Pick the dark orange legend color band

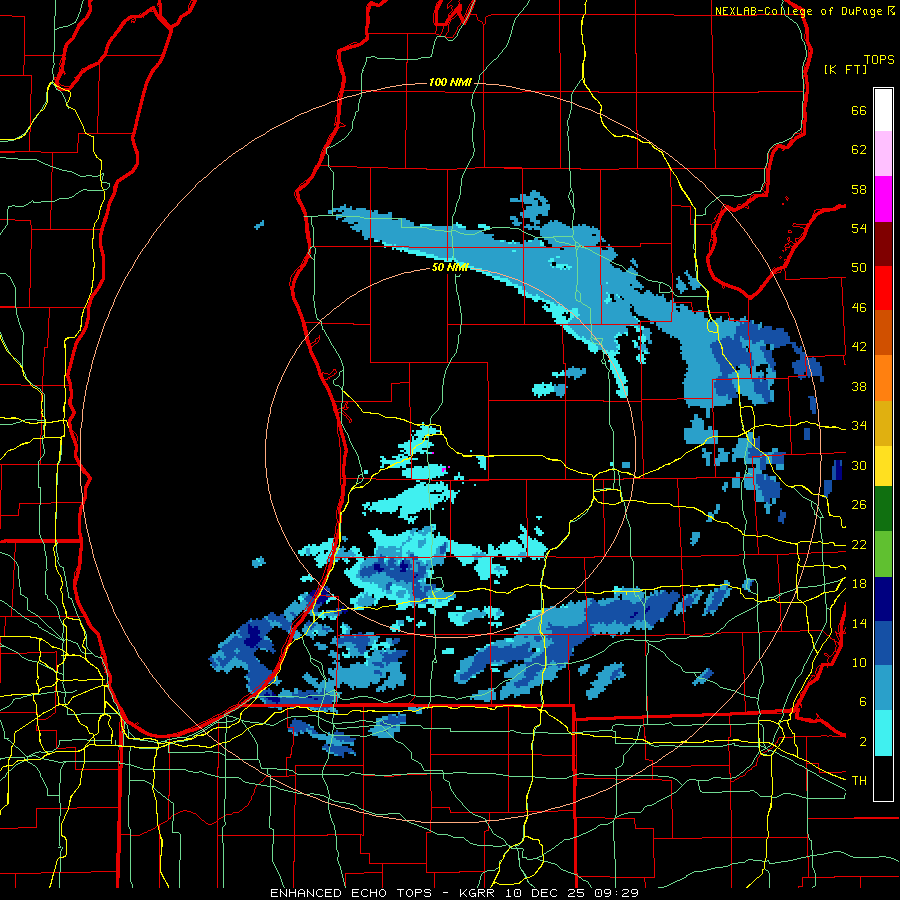click(883, 333)
